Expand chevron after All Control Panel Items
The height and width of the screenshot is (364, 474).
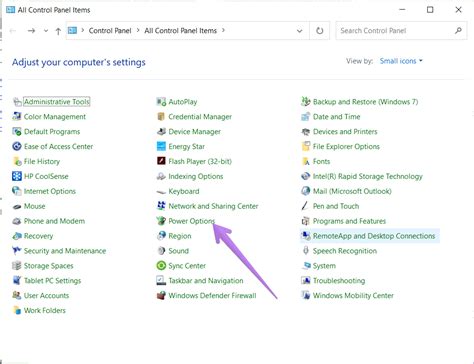click(223, 31)
